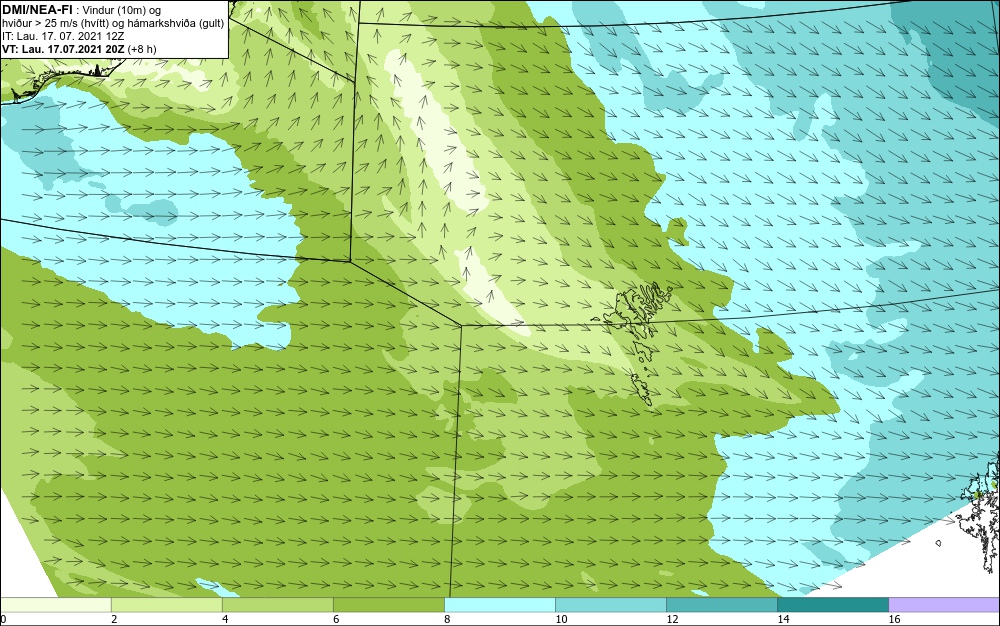Click the legend scale label '12'

coord(672,619)
